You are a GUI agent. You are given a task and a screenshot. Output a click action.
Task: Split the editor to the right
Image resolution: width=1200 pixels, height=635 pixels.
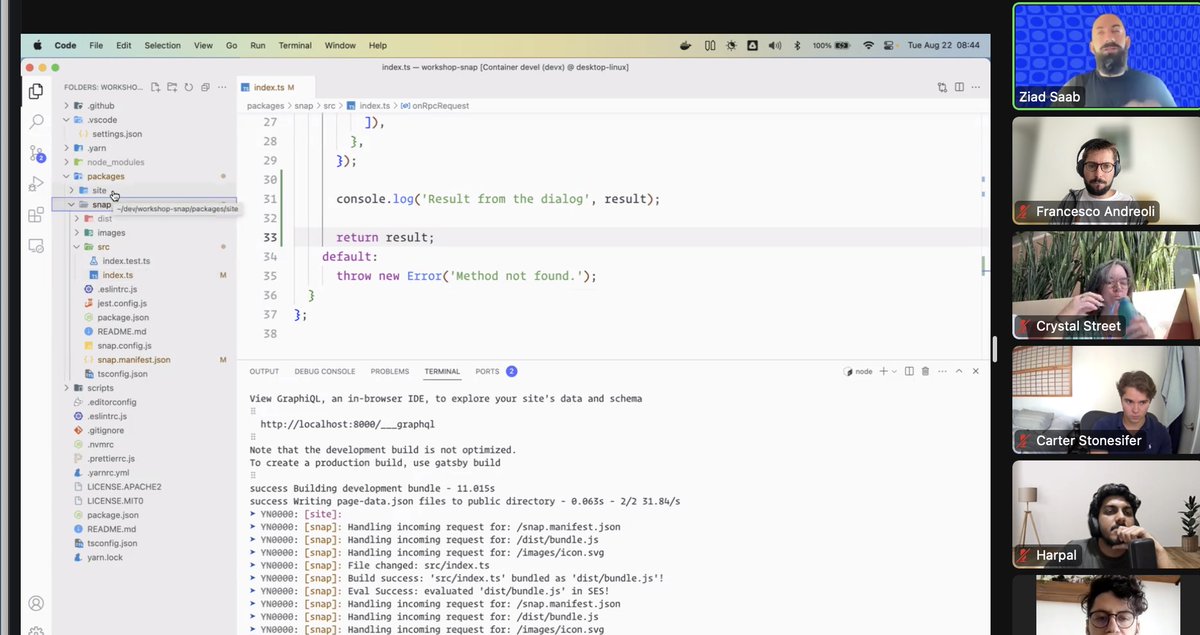[x=959, y=87]
